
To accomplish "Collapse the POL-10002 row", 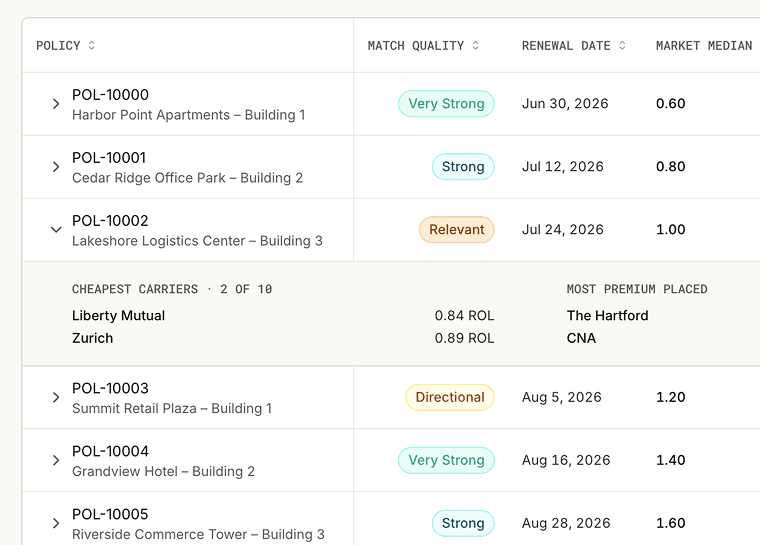I will [56, 230].
